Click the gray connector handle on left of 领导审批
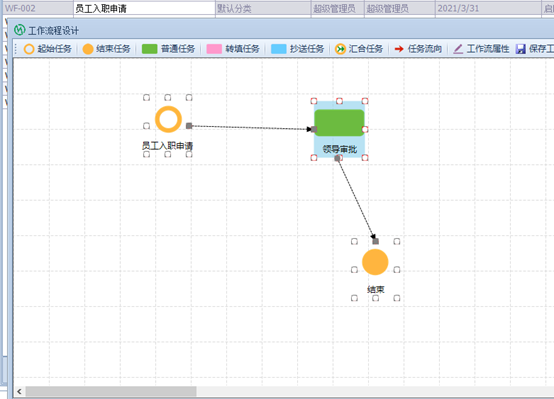Viewport: 554px width, 399px height. (x=314, y=129)
